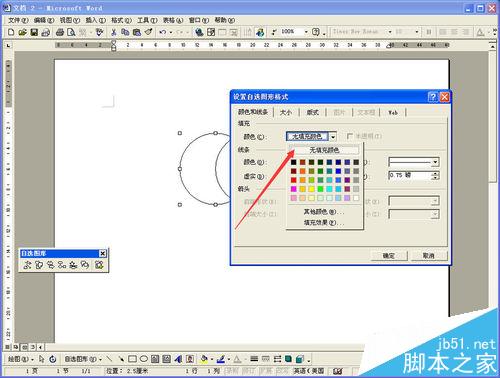The image size is (500, 378).
Task: Click the Copy icon in toolbar
Action: click(x=125, y=32)
